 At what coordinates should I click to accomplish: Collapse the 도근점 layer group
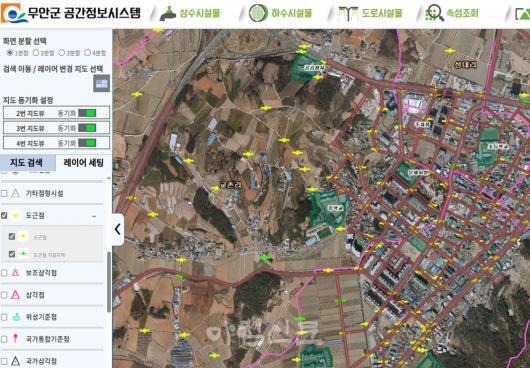pyautogui.click(x=94, y=216)
